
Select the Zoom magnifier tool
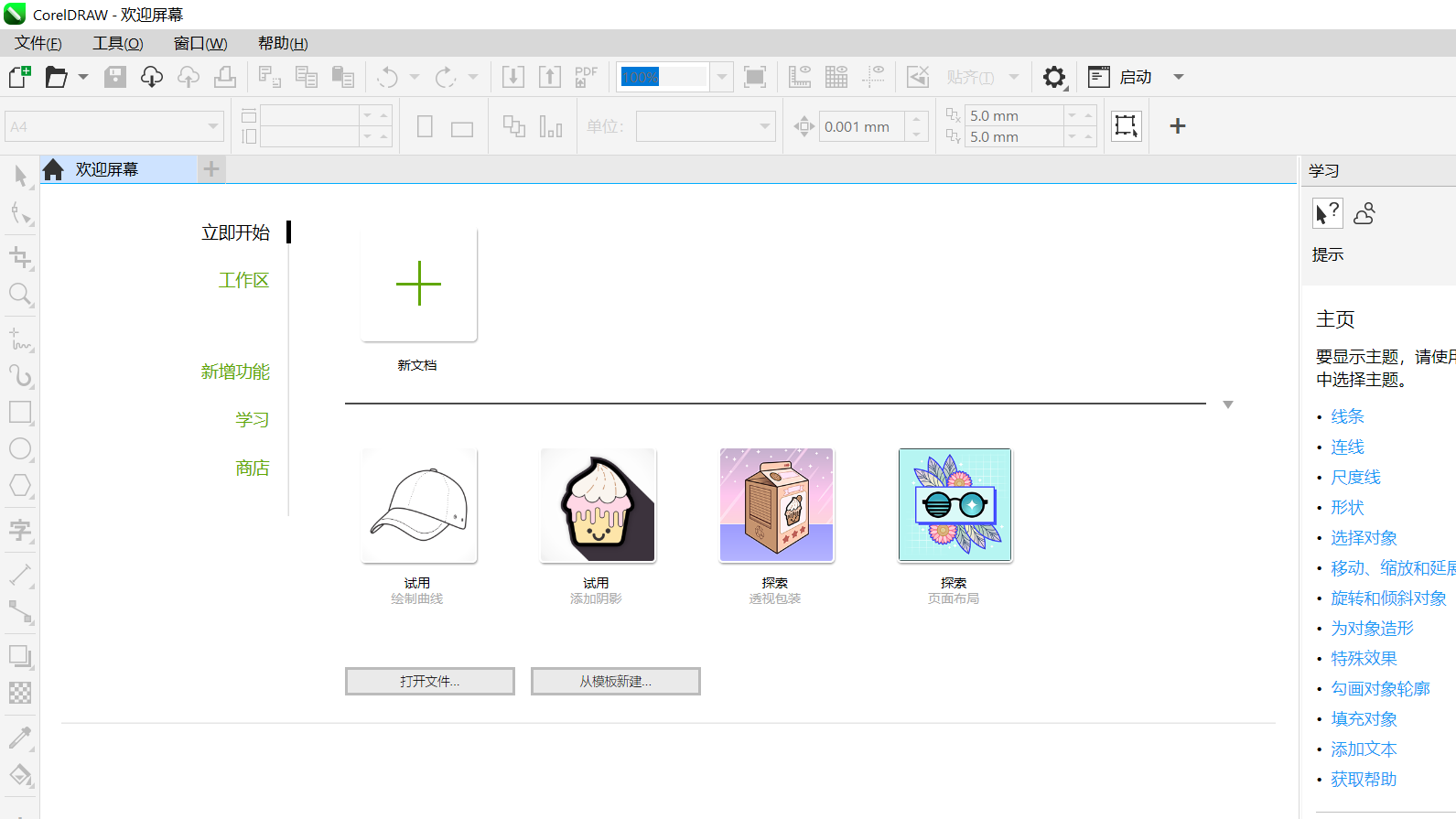20,294
